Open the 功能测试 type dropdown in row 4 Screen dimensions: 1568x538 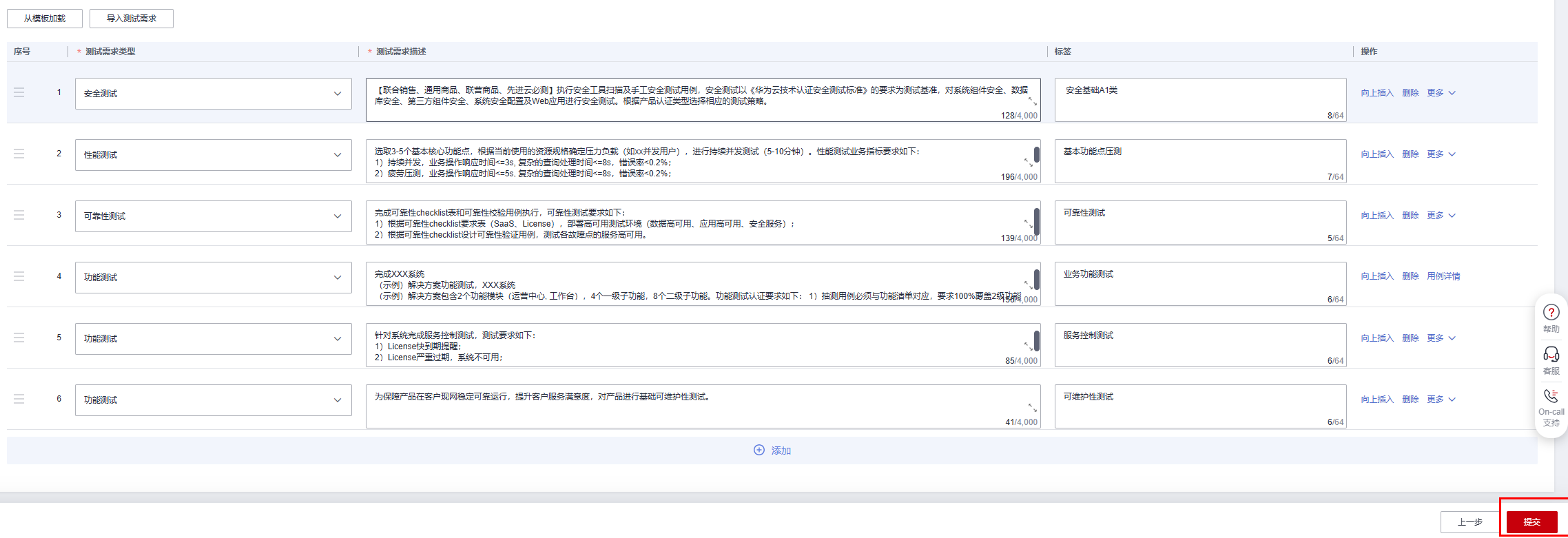[x=214, y=278]
